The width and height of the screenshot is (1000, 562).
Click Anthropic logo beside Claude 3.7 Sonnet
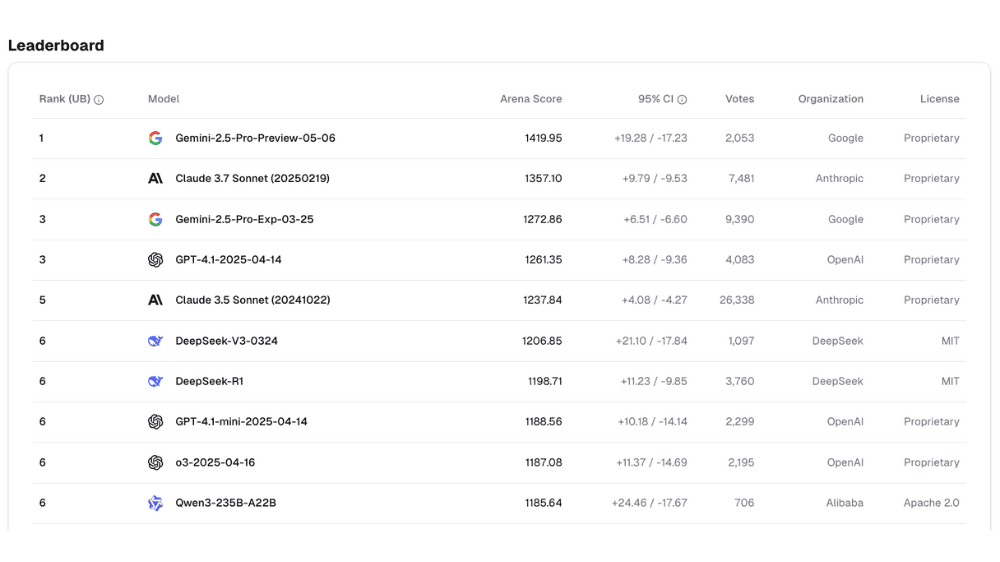(155, 179)
